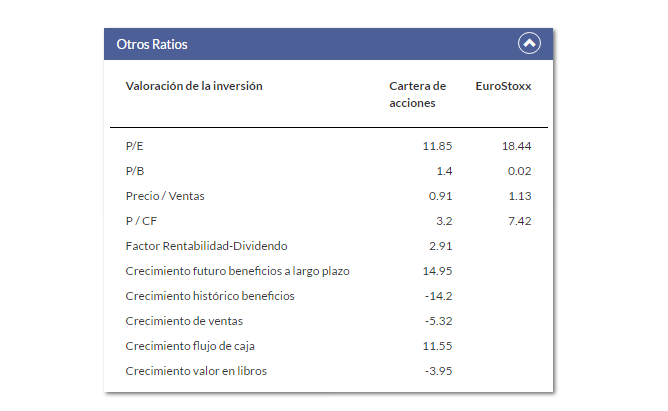Screen dimensions: 668x411
Task: Select Factor Rentabilidad-Dividendo row
Action: (328, 246)
